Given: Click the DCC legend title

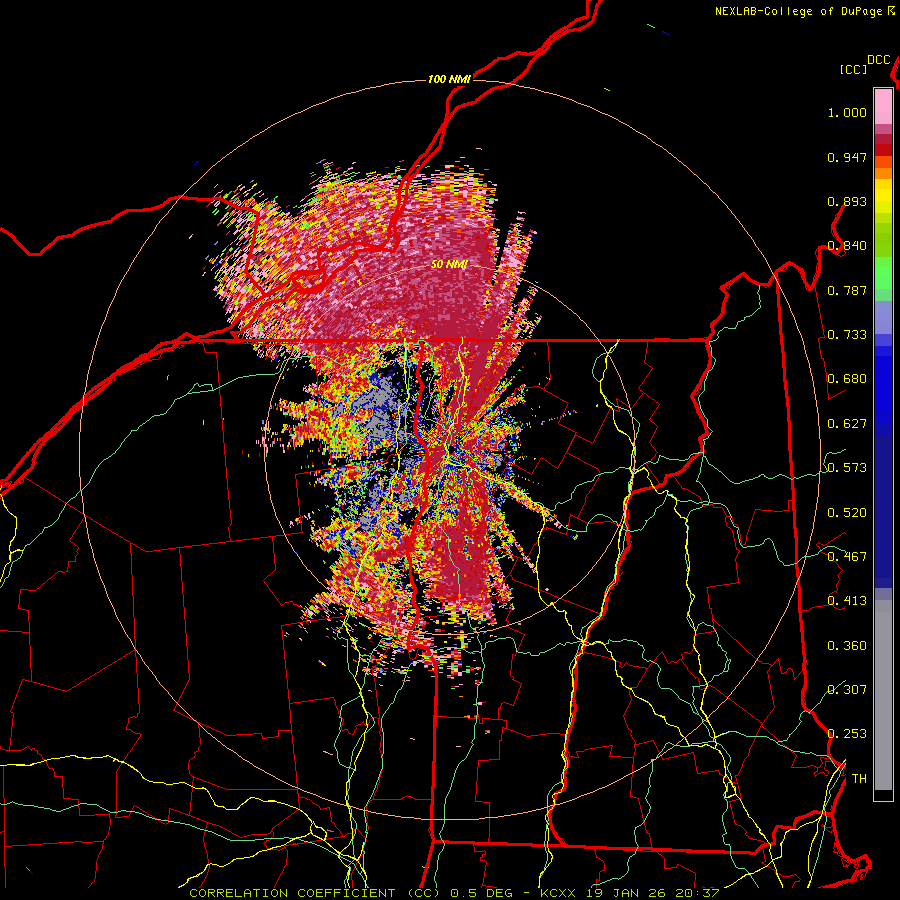Looking at the screenshot, I should point(879,60).
